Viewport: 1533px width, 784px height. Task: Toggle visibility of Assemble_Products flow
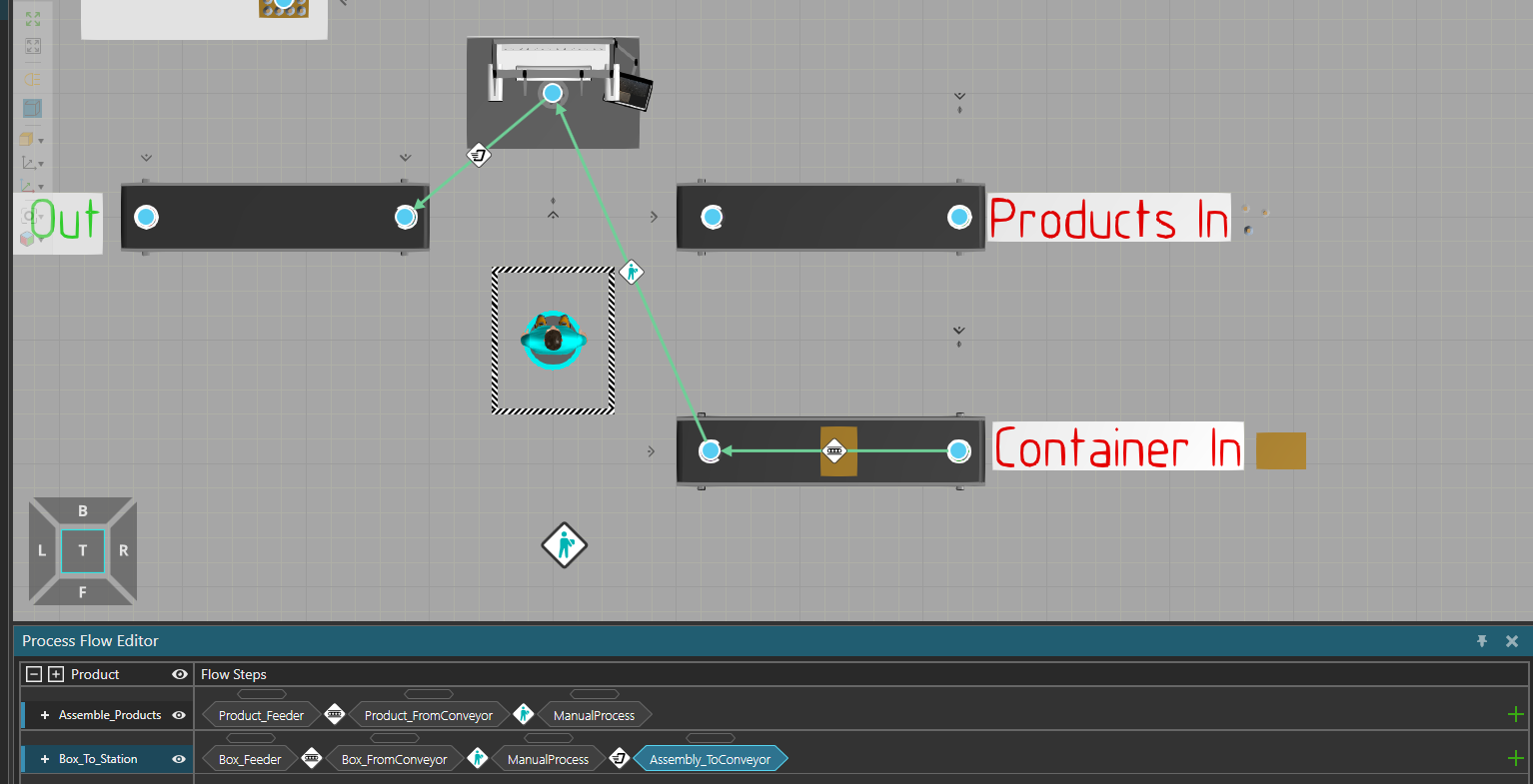(x=179, y=715)
